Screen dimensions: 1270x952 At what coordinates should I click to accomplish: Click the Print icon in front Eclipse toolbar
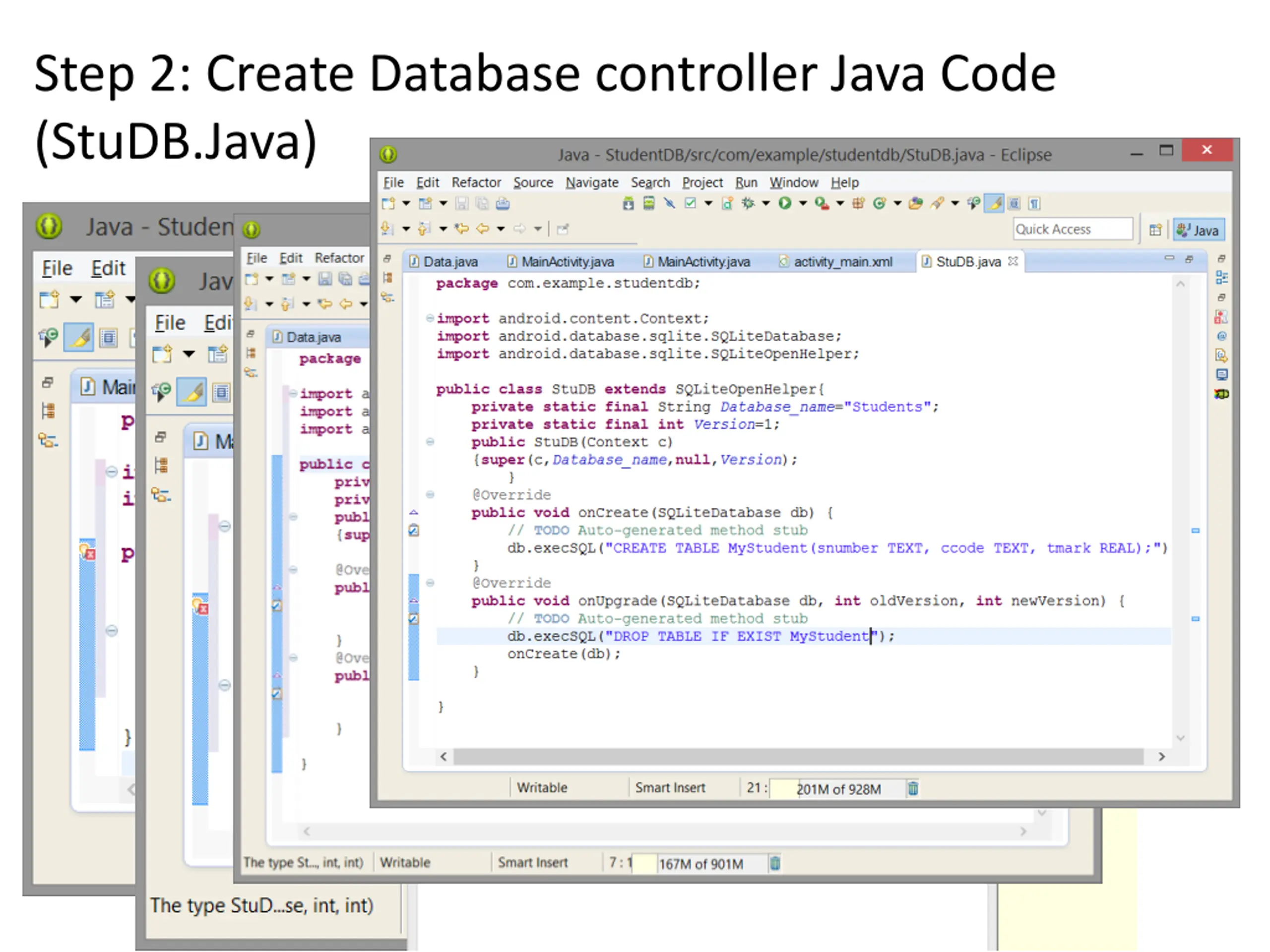tap(503, 203)
